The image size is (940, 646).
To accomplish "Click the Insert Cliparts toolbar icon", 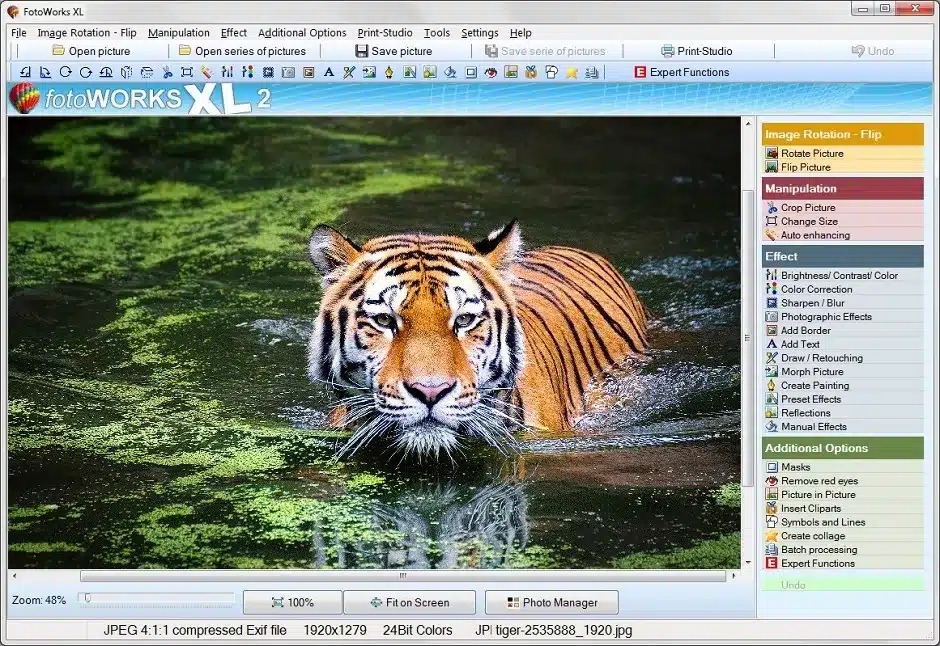I will click(531, 73).
